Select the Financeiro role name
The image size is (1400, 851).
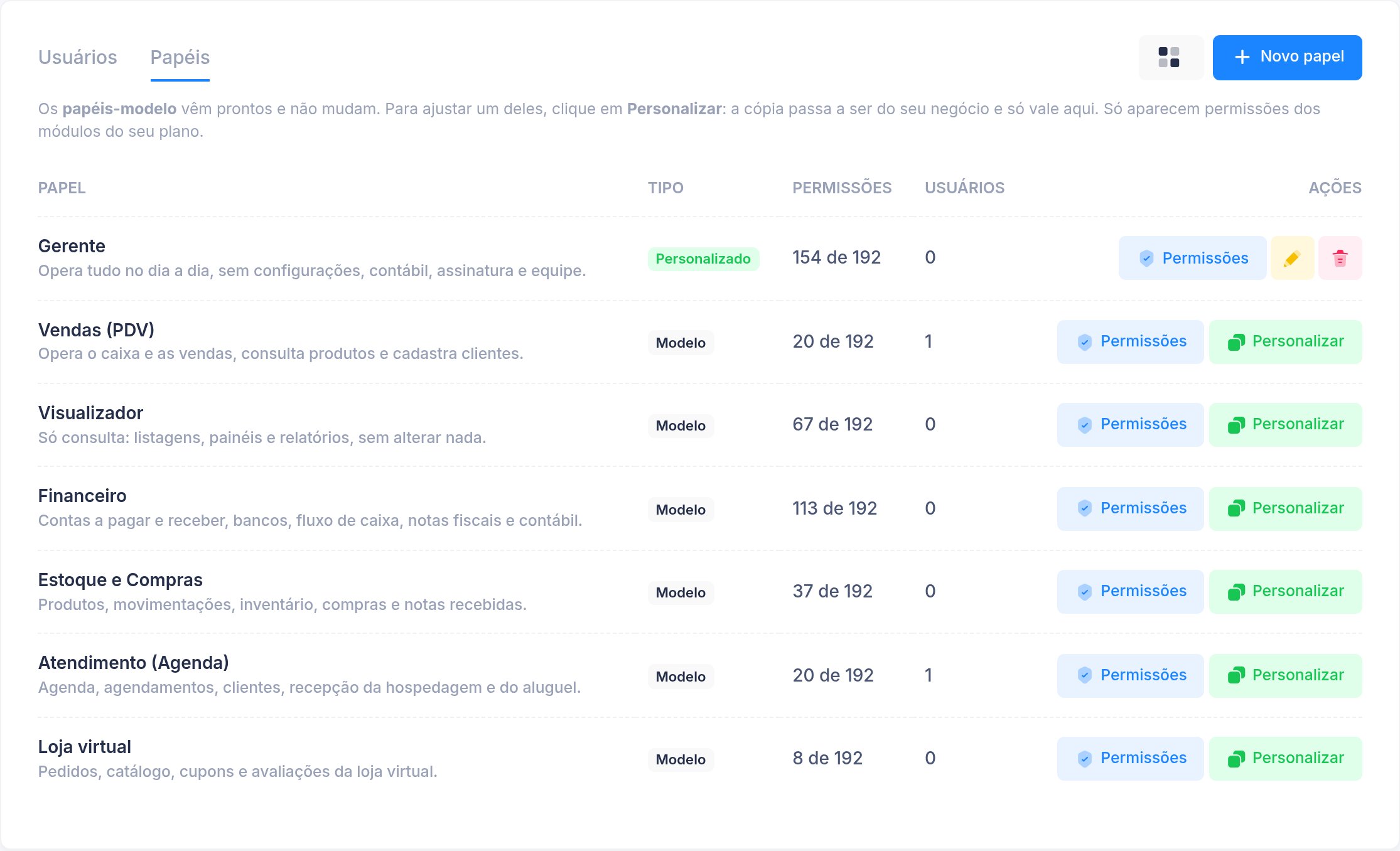click(x=82, y=496)
